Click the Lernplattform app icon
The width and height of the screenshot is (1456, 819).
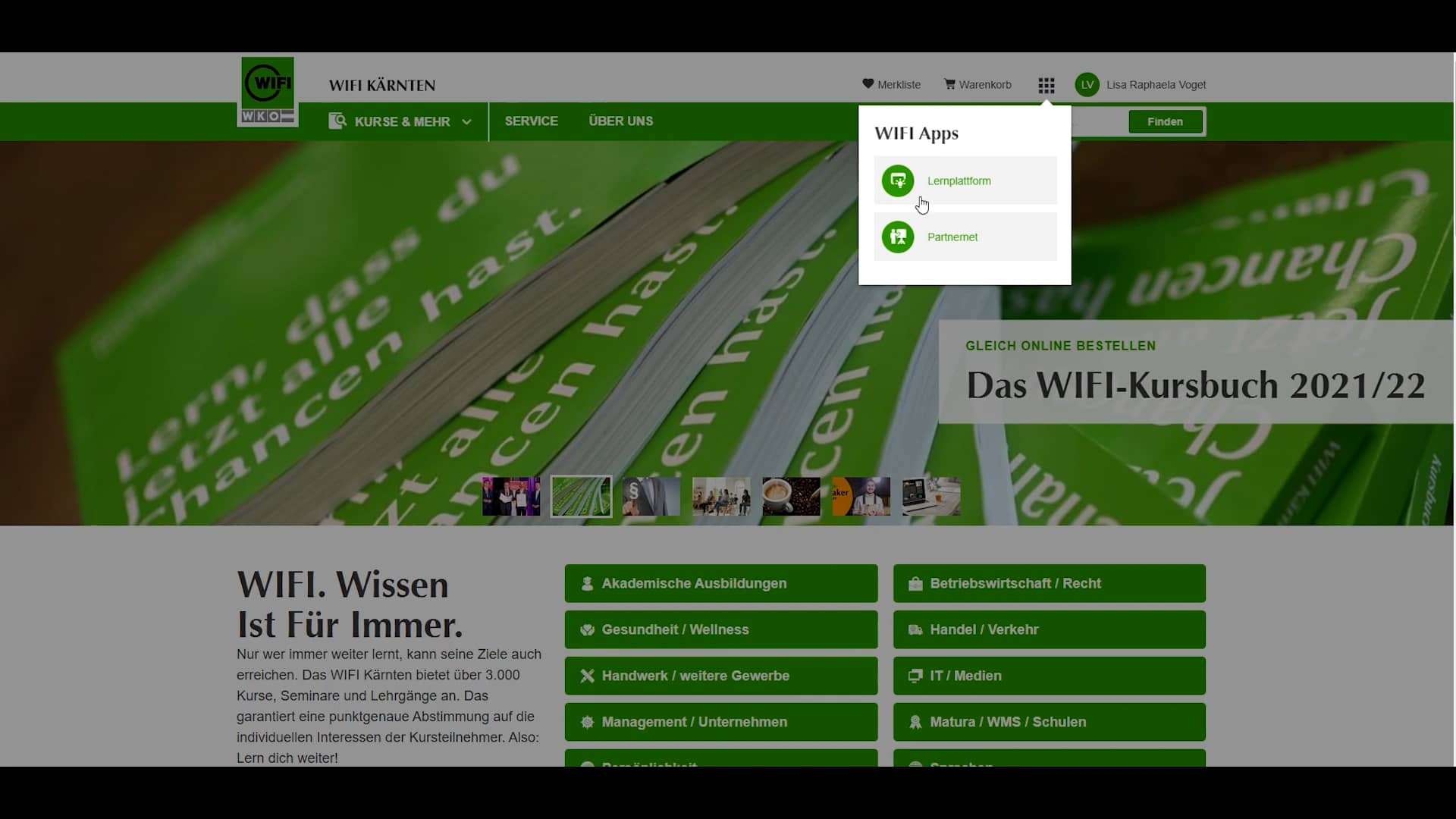click(898, 181)
